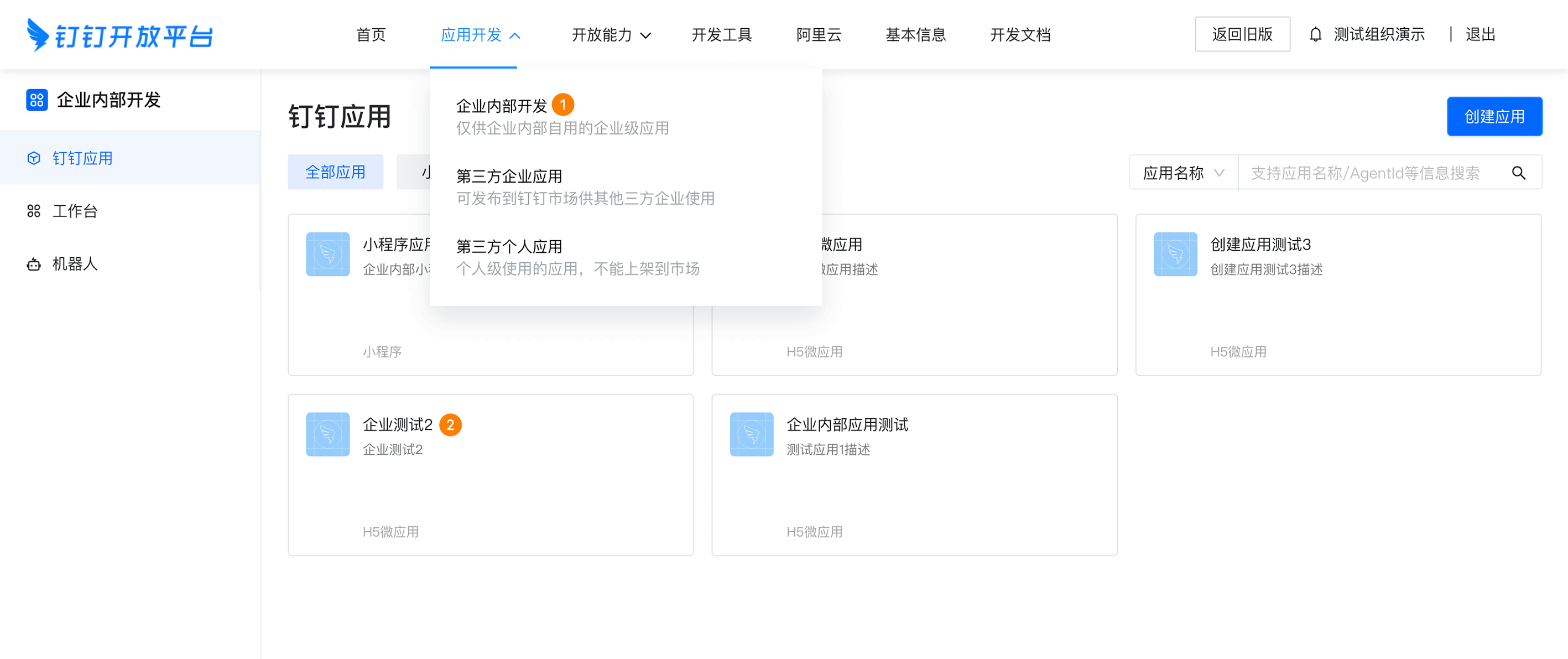The height and width of the screenshot is (659, 1568).
Task: Open 开发工具 in top navigation
Action: (x=721, y=35)
